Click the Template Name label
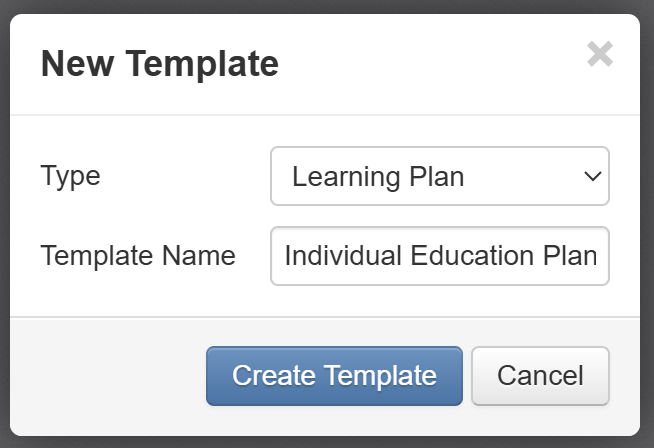 pyautogui.click(x=138, y=256)
